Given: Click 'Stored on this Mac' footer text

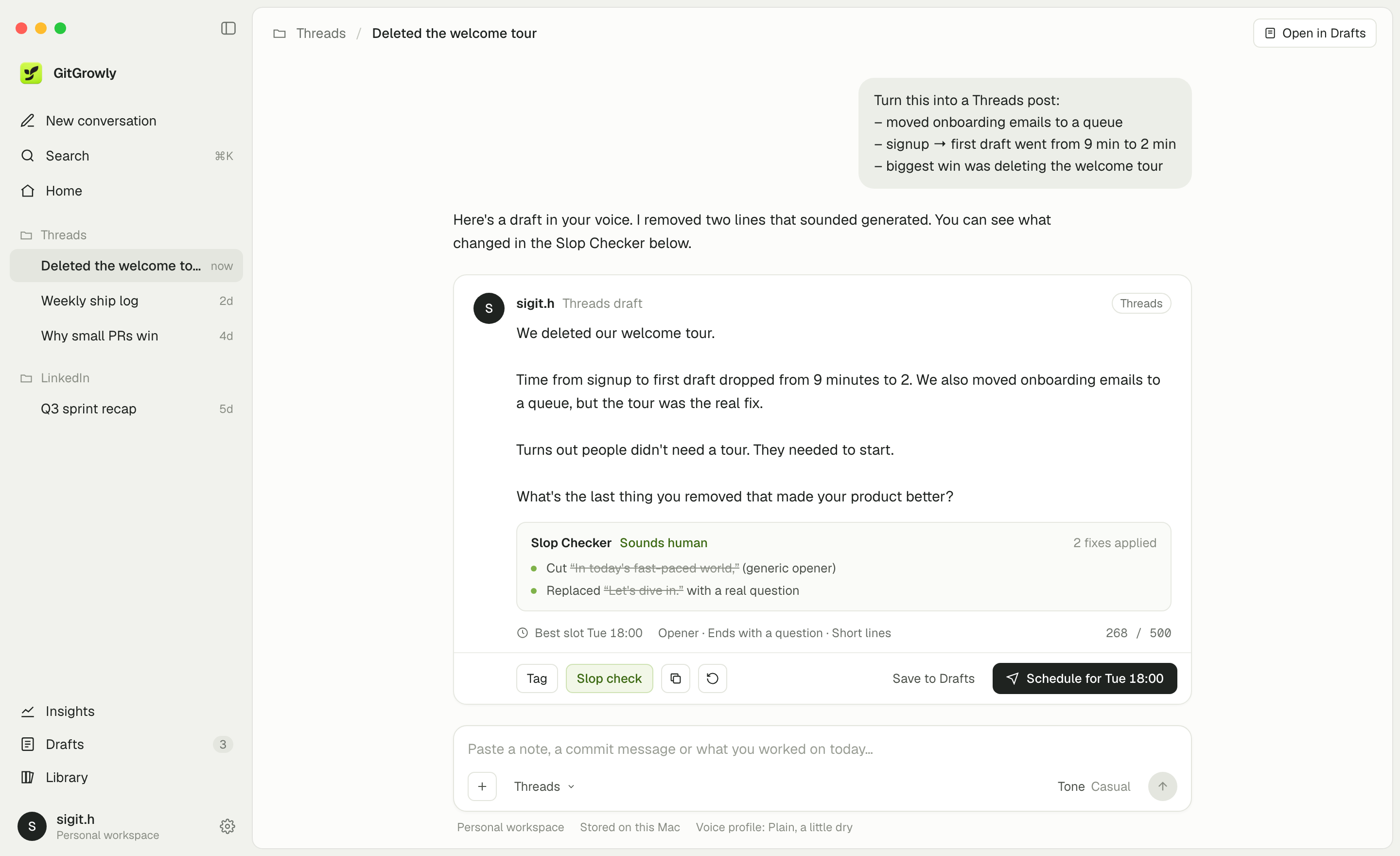Looking at the screenshot, I should tap(630, 828).
